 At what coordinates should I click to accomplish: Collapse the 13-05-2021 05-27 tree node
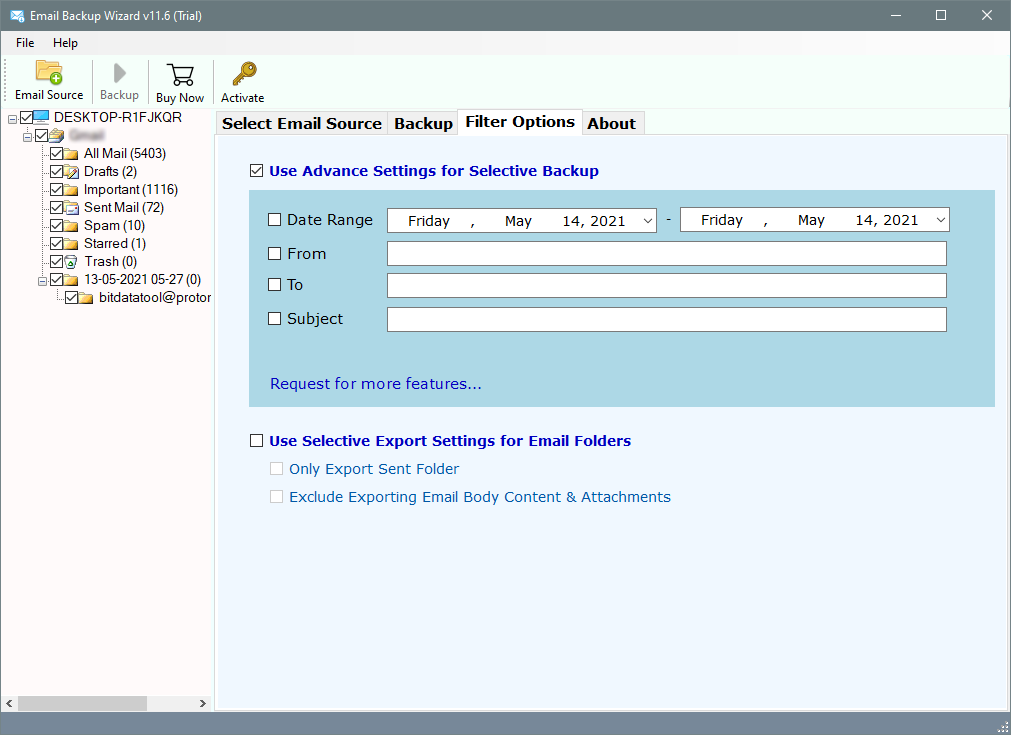pyautogui.click(x=43, y=280)
